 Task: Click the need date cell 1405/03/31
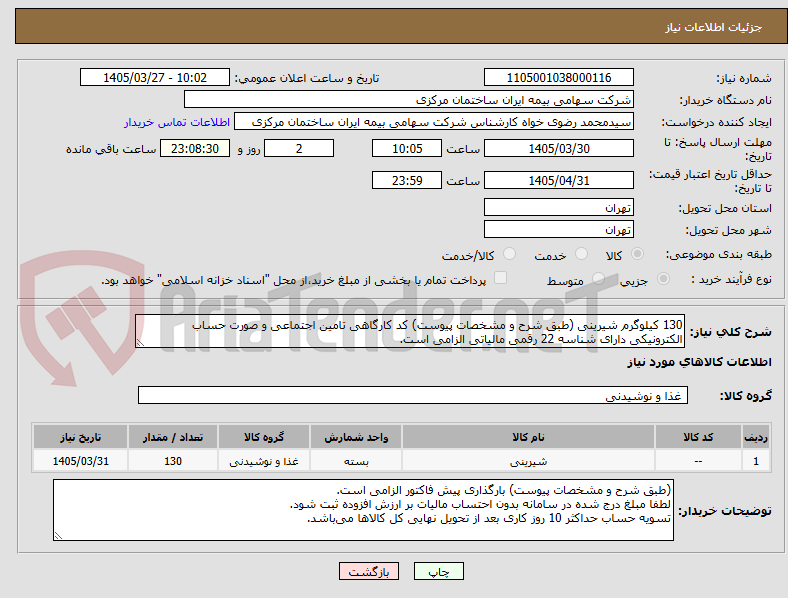(80, 461)
